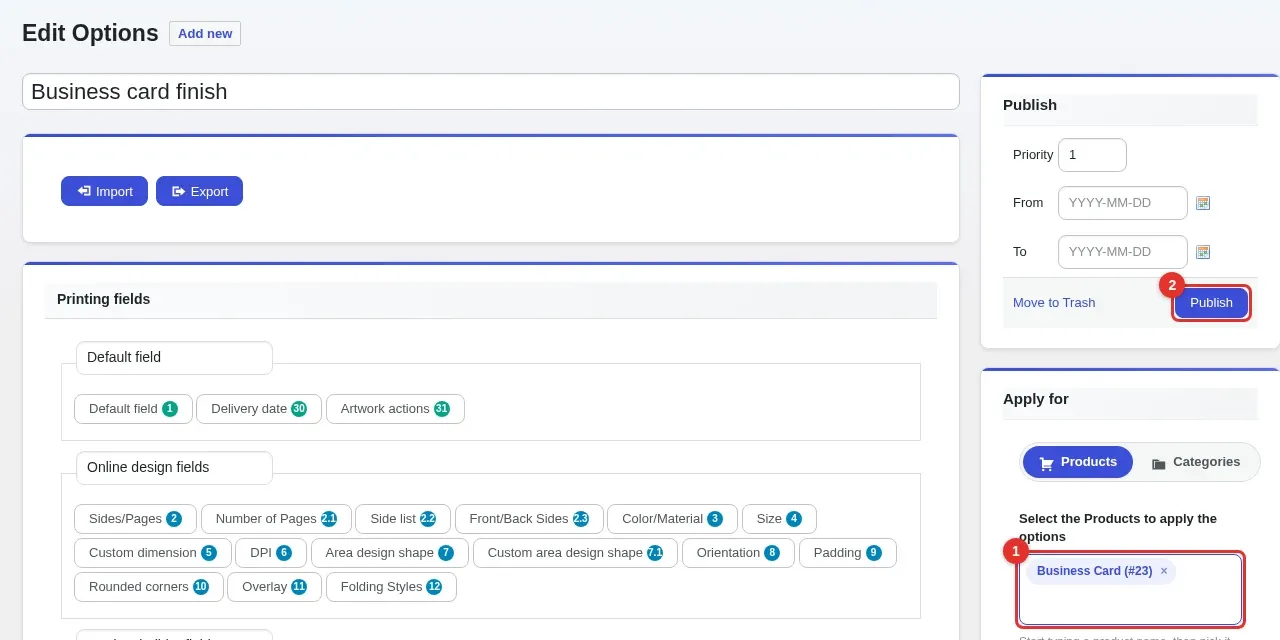Viewport: 1280px width, 640px height.
Task: Add the Padding field
Action: click(x=848, y=553)
